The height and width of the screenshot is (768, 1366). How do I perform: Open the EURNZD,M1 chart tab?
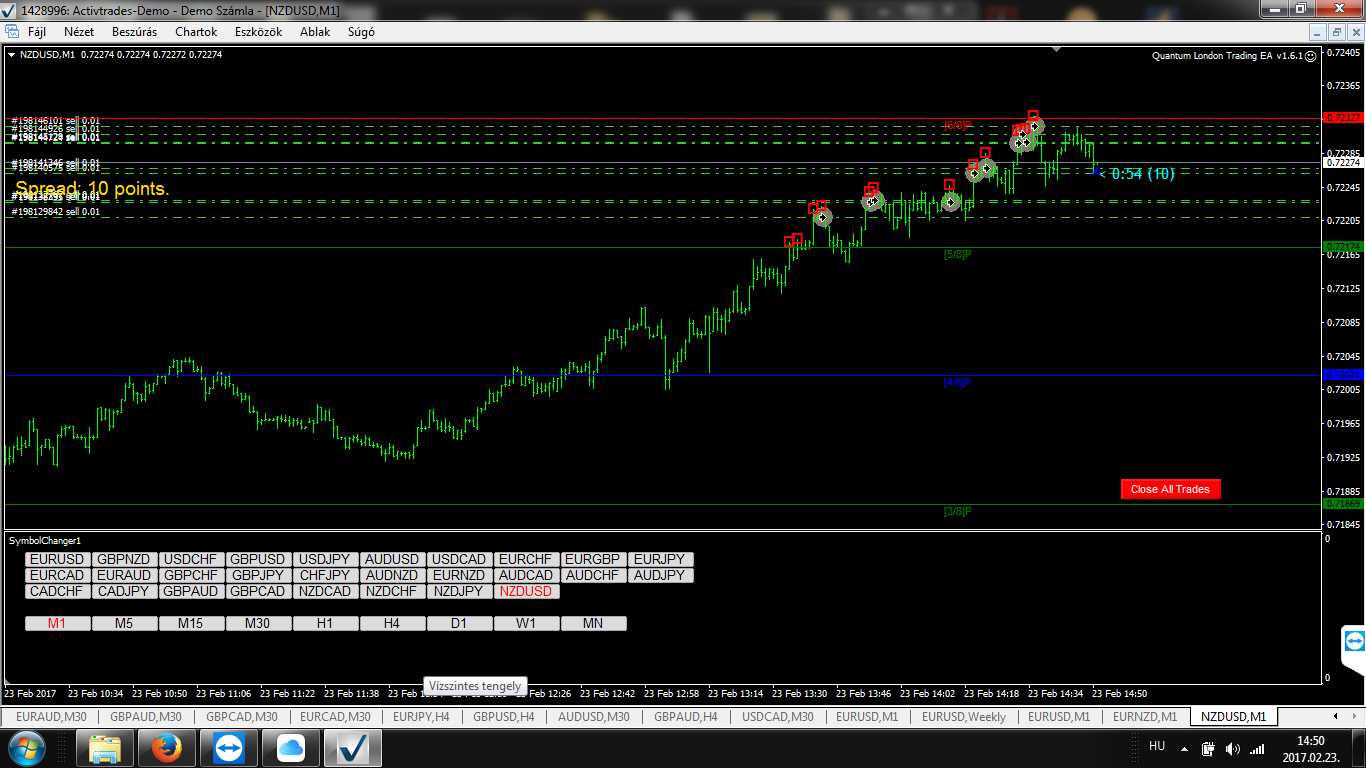tap(1145, 717)
